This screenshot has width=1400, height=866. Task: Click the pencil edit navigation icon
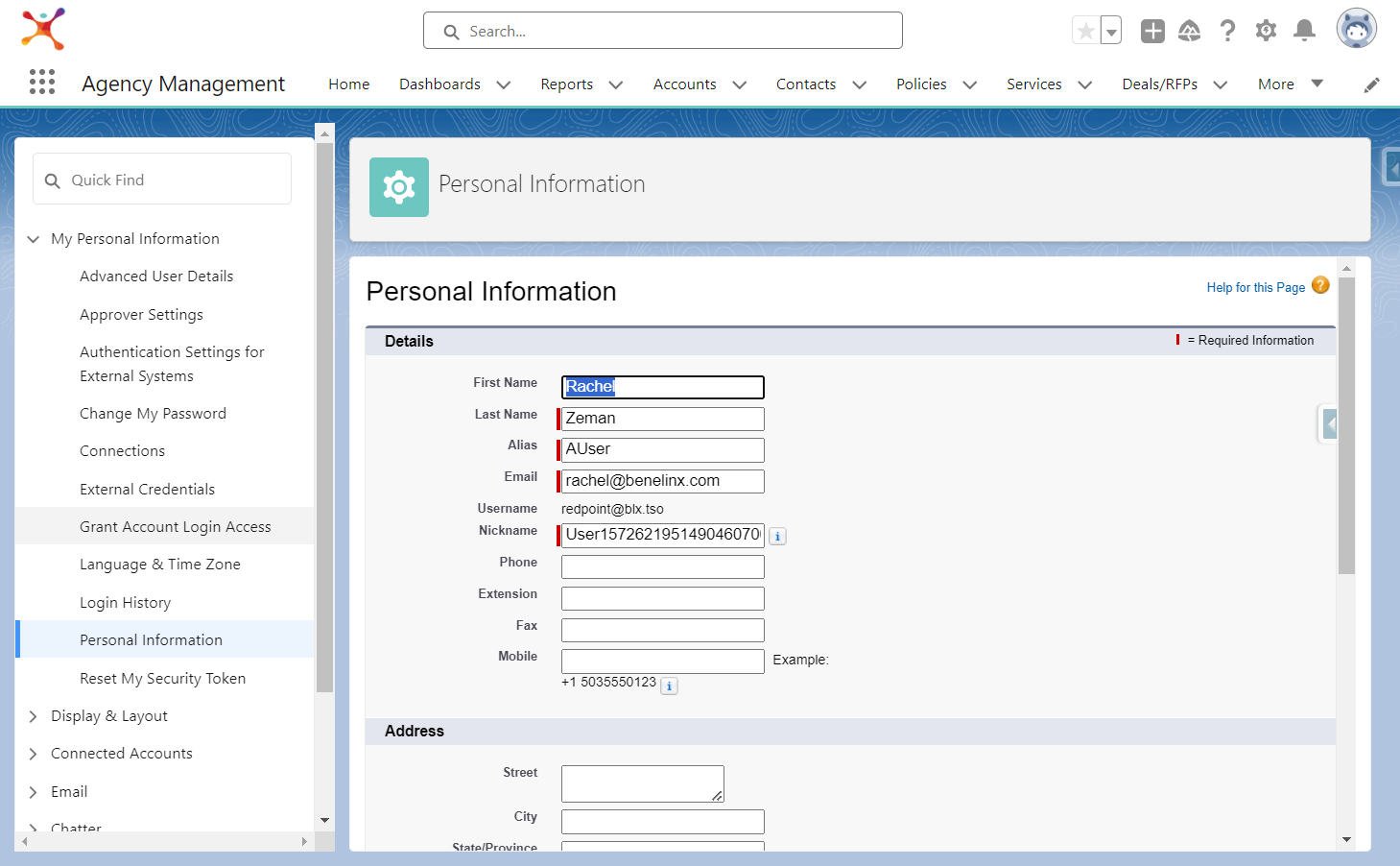click(1371, 84)
